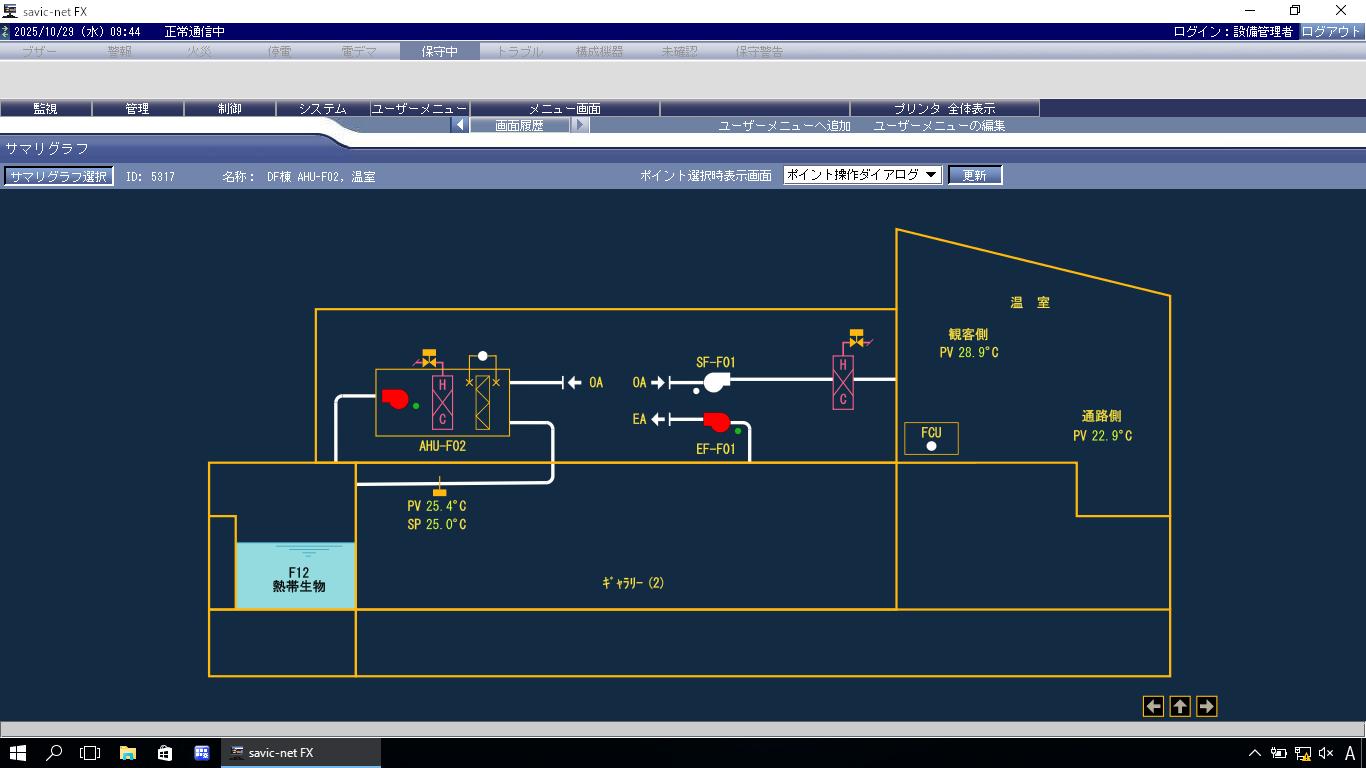Open the 監視 menu
1366x768 pixels.
(x=46, y=108)
